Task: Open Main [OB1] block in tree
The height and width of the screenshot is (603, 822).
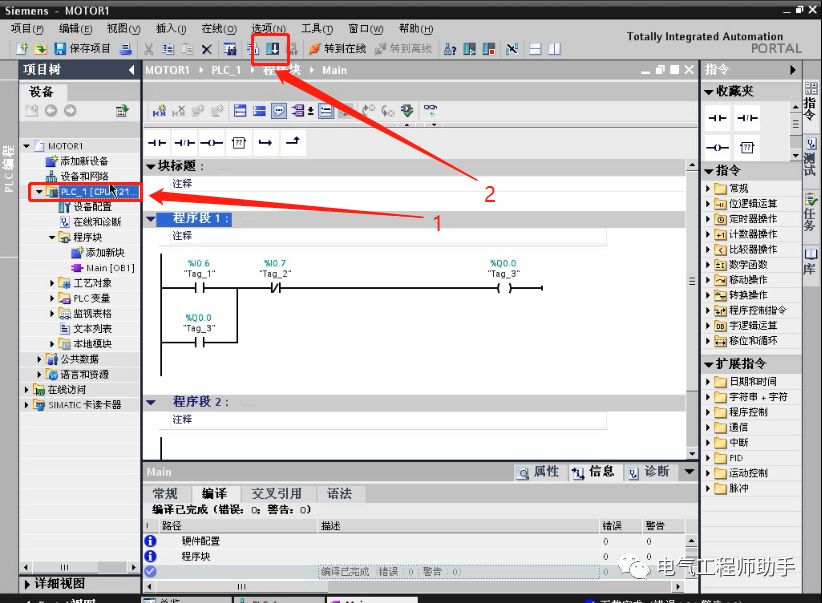Action: (x=104, y=268)
